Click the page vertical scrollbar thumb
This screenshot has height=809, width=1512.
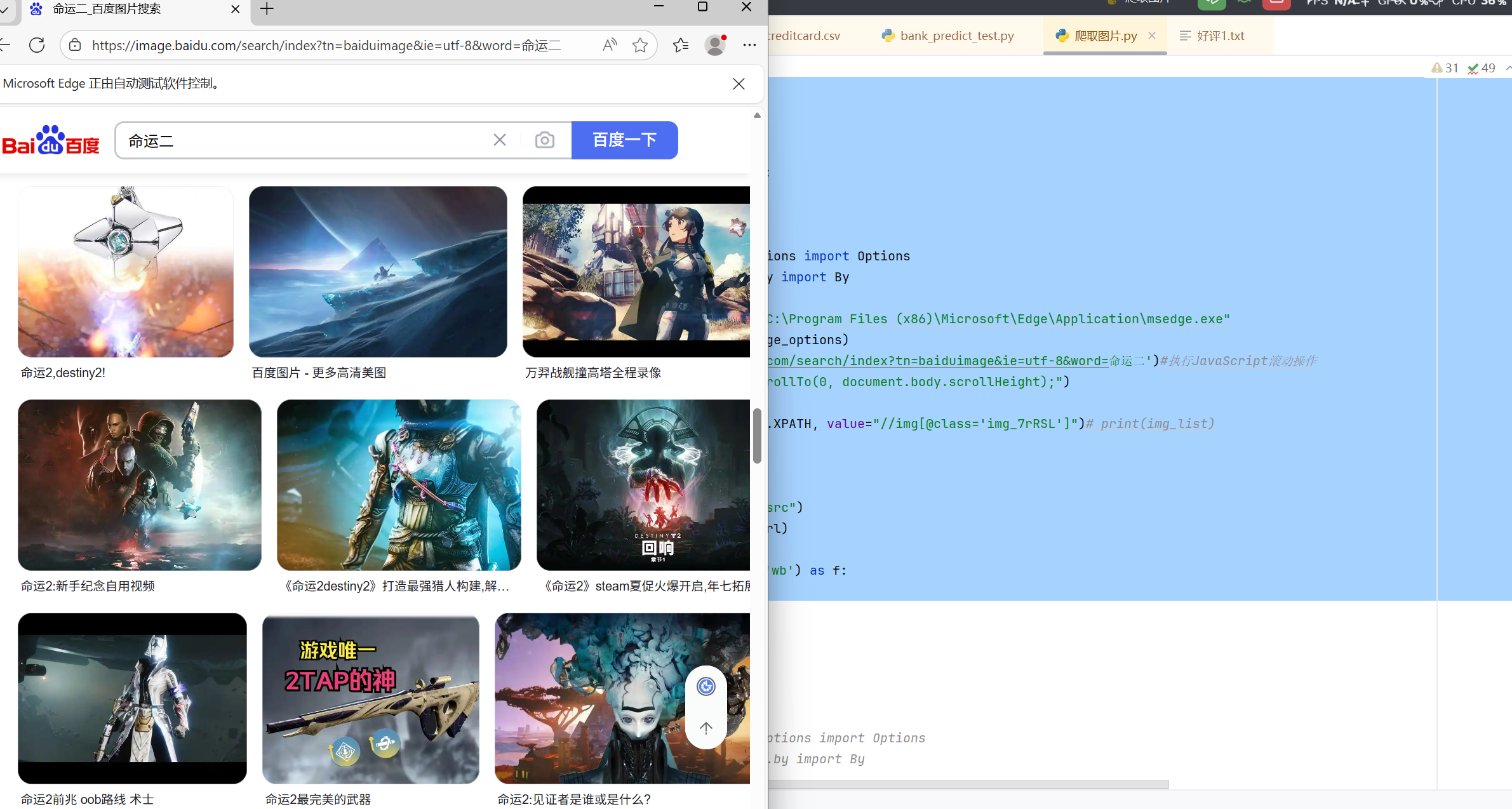757,436
